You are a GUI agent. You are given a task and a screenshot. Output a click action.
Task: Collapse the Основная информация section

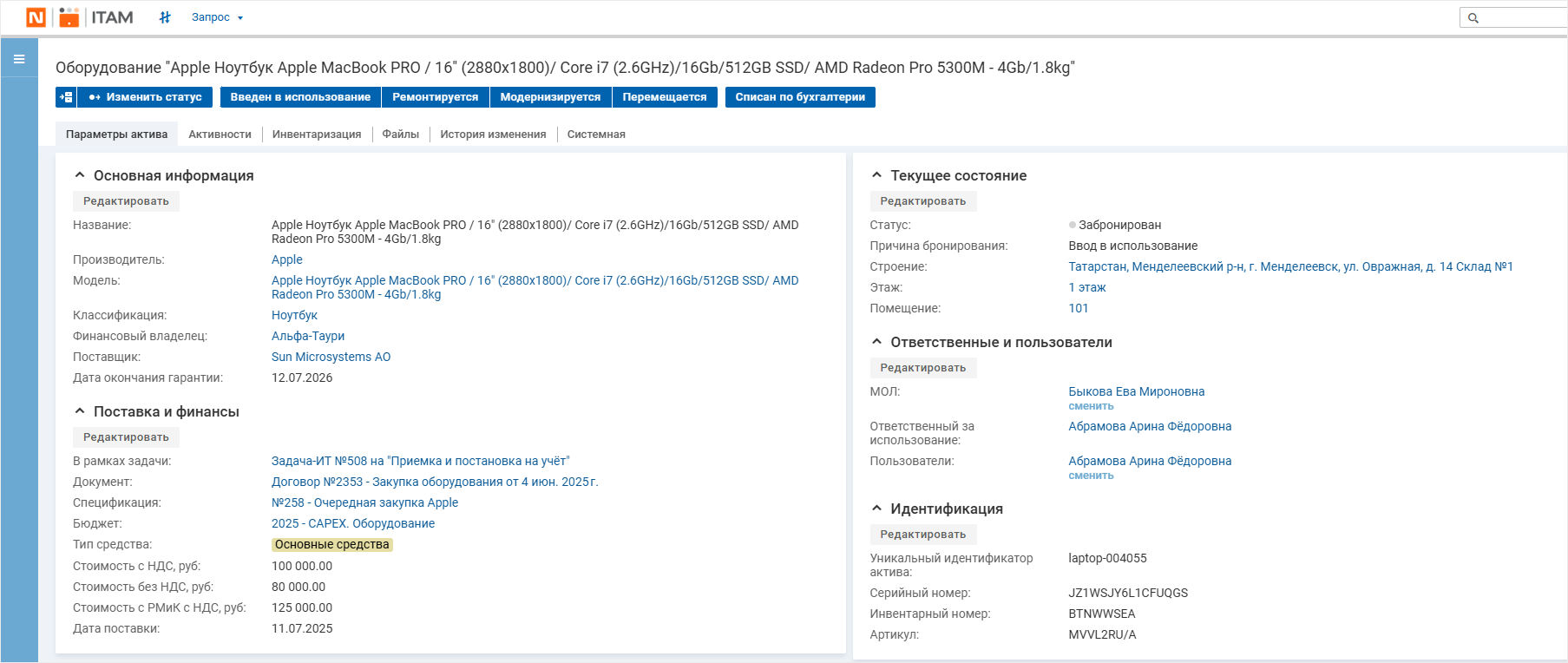point(80,175)
